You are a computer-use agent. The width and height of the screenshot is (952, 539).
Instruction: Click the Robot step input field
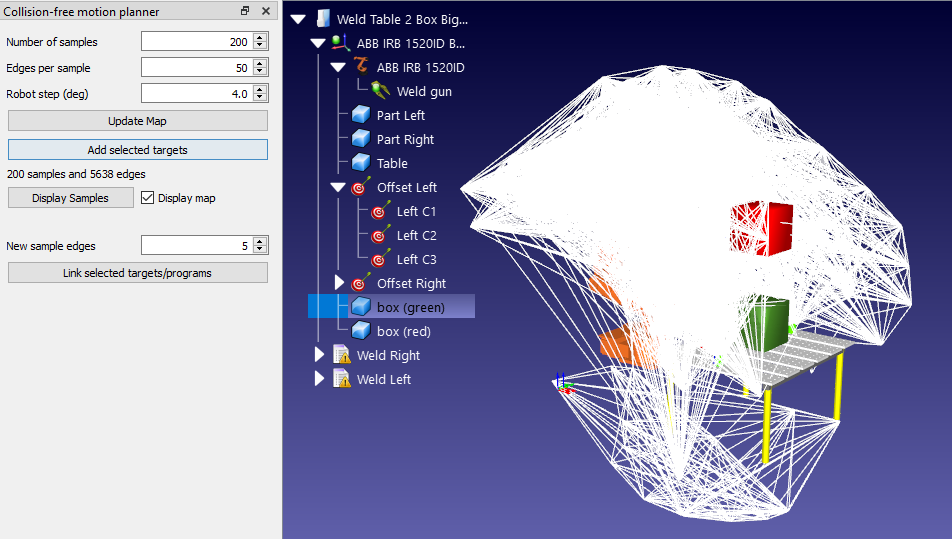click(196, 93)
